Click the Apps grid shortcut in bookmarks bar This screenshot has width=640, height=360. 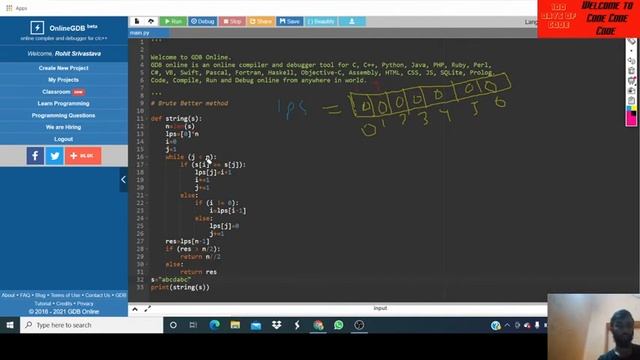pos(9,8)
